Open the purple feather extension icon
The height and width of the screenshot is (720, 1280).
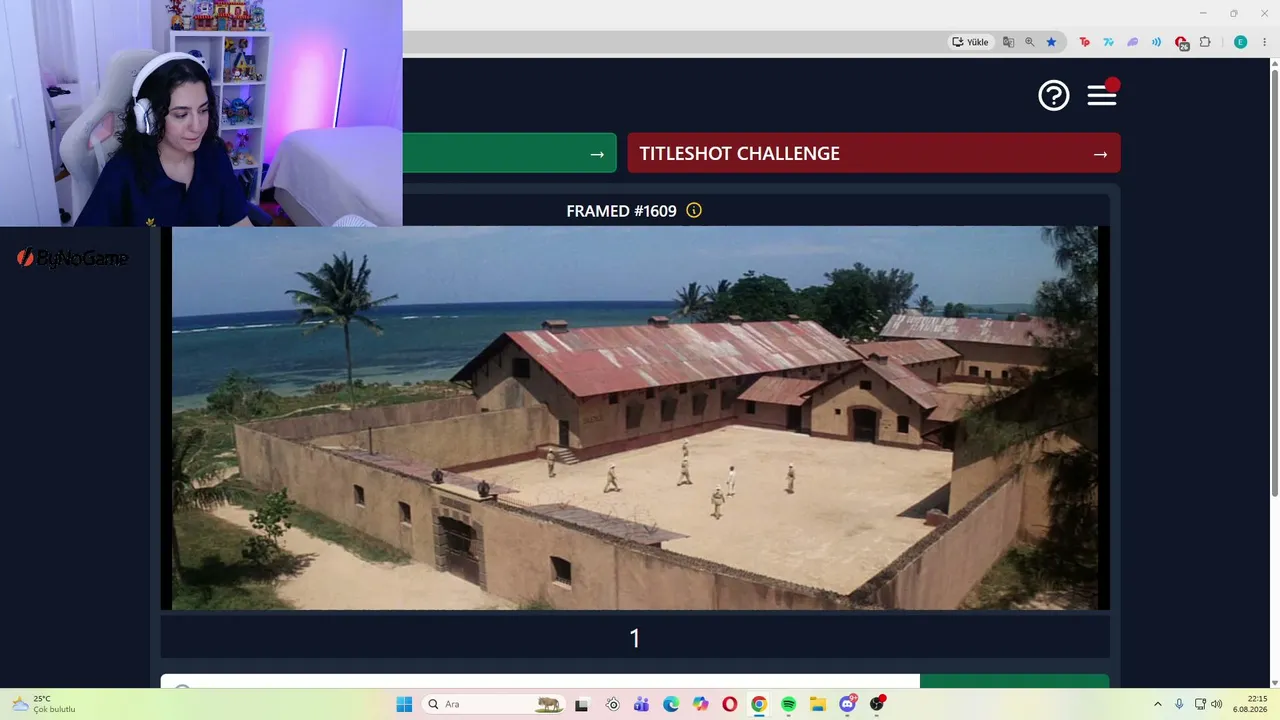click(x=1133, y=42)
